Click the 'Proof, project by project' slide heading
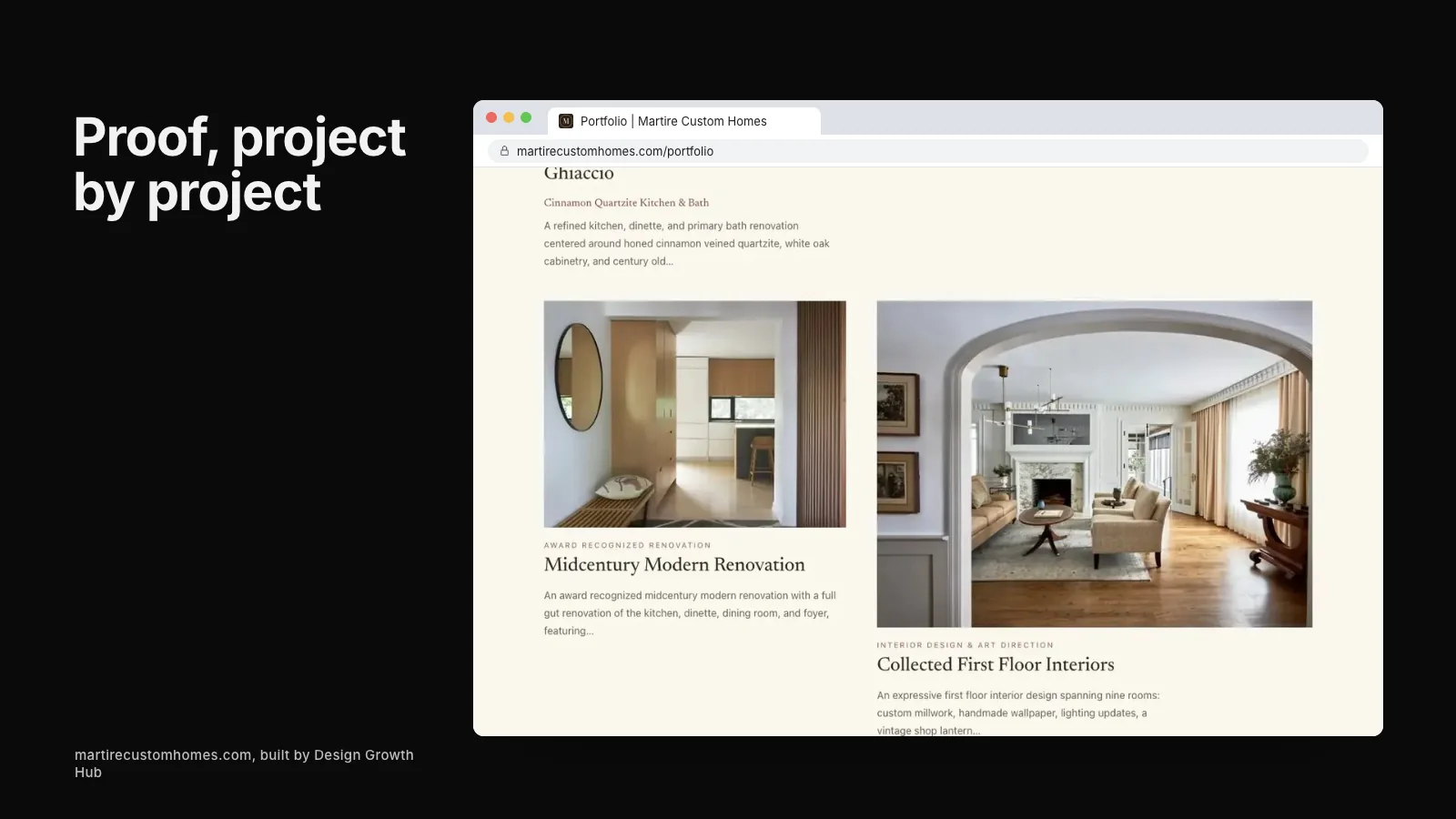The width and height of the screenshot is (1456, 819). click(x=239, y=166)
